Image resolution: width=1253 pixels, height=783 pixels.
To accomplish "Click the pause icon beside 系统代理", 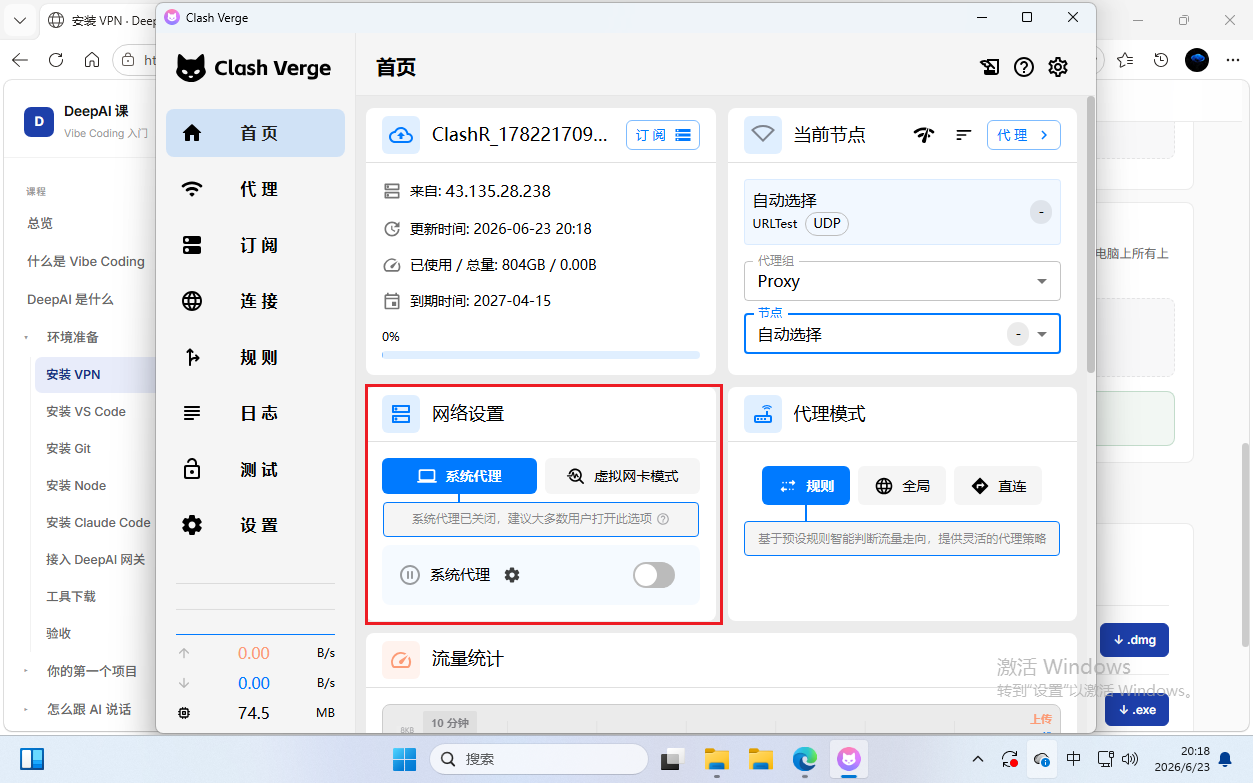I will pos(409,575).
